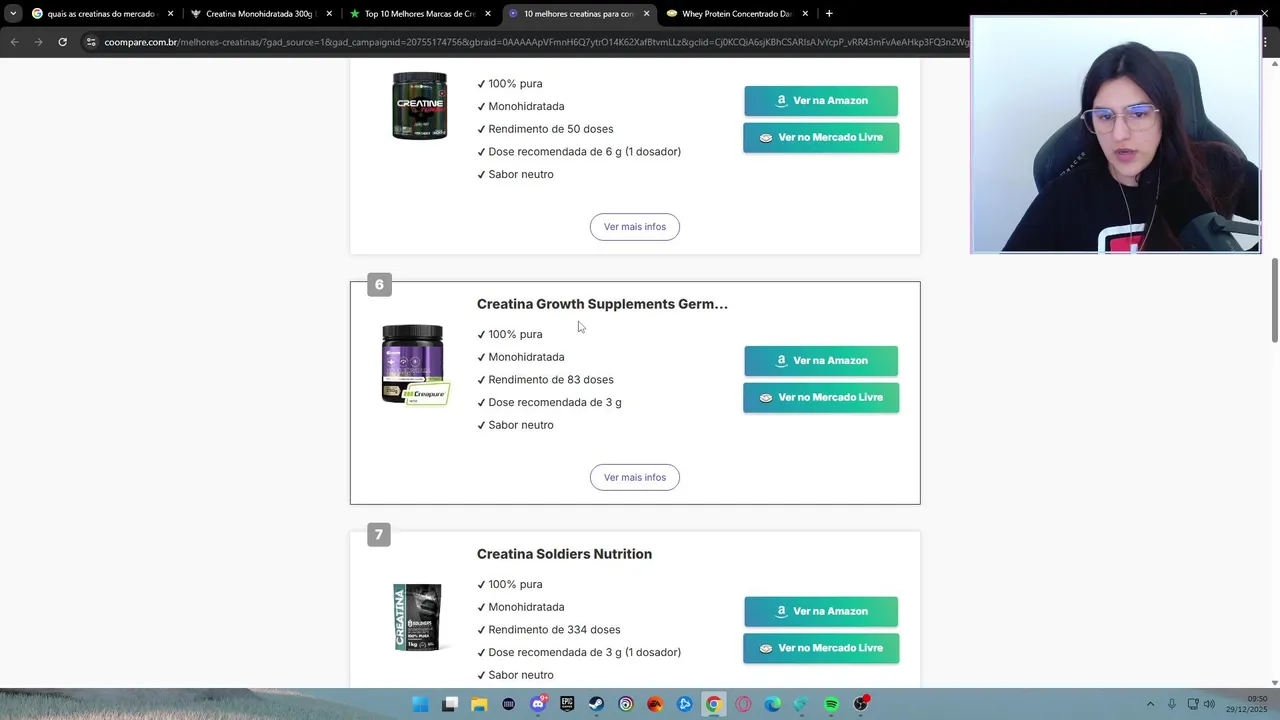This screenshot has height=720, width=1280.
Task: Close the 'Creatina Monohidratada 300g' tab
Action: tap(329, 14)
